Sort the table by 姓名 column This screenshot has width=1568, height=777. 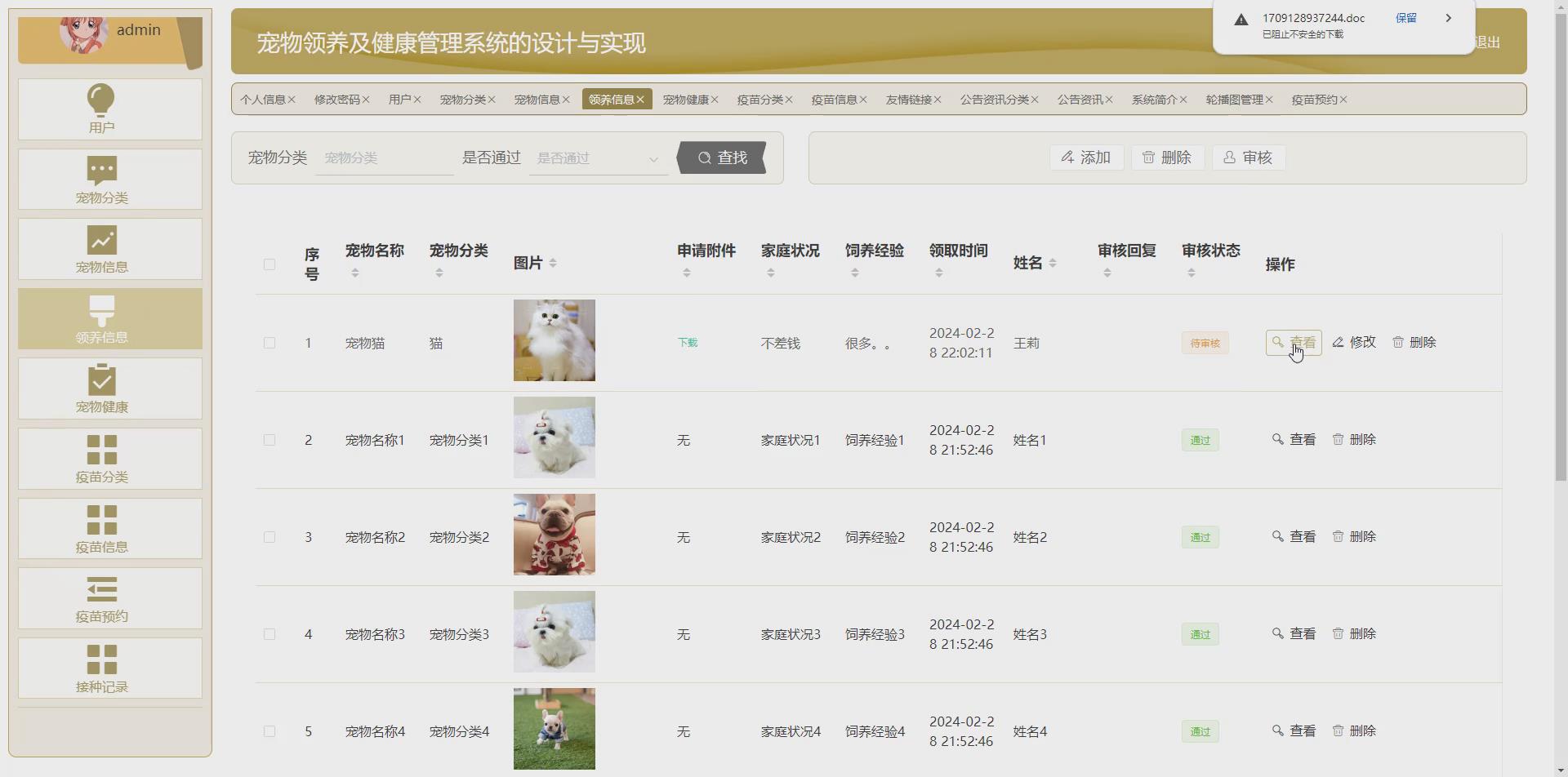point(1052,263)
